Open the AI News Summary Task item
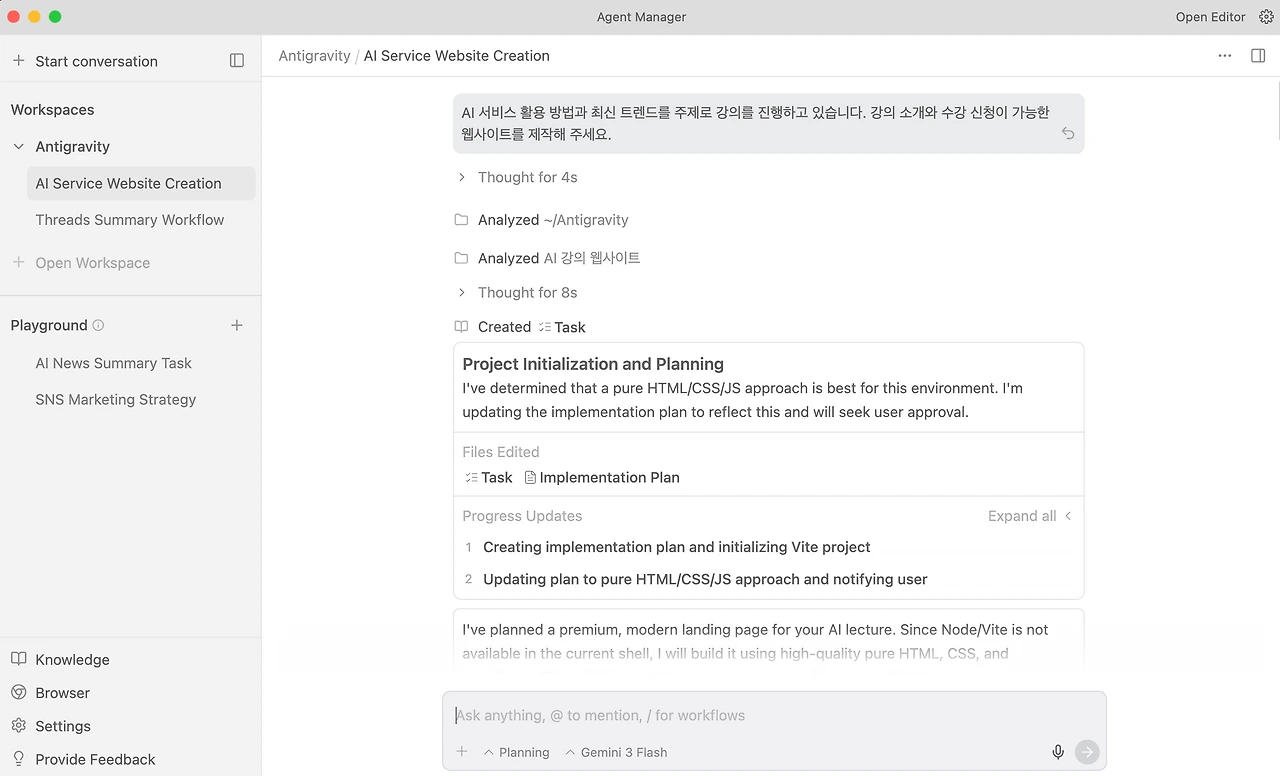 tap(113, 364)
